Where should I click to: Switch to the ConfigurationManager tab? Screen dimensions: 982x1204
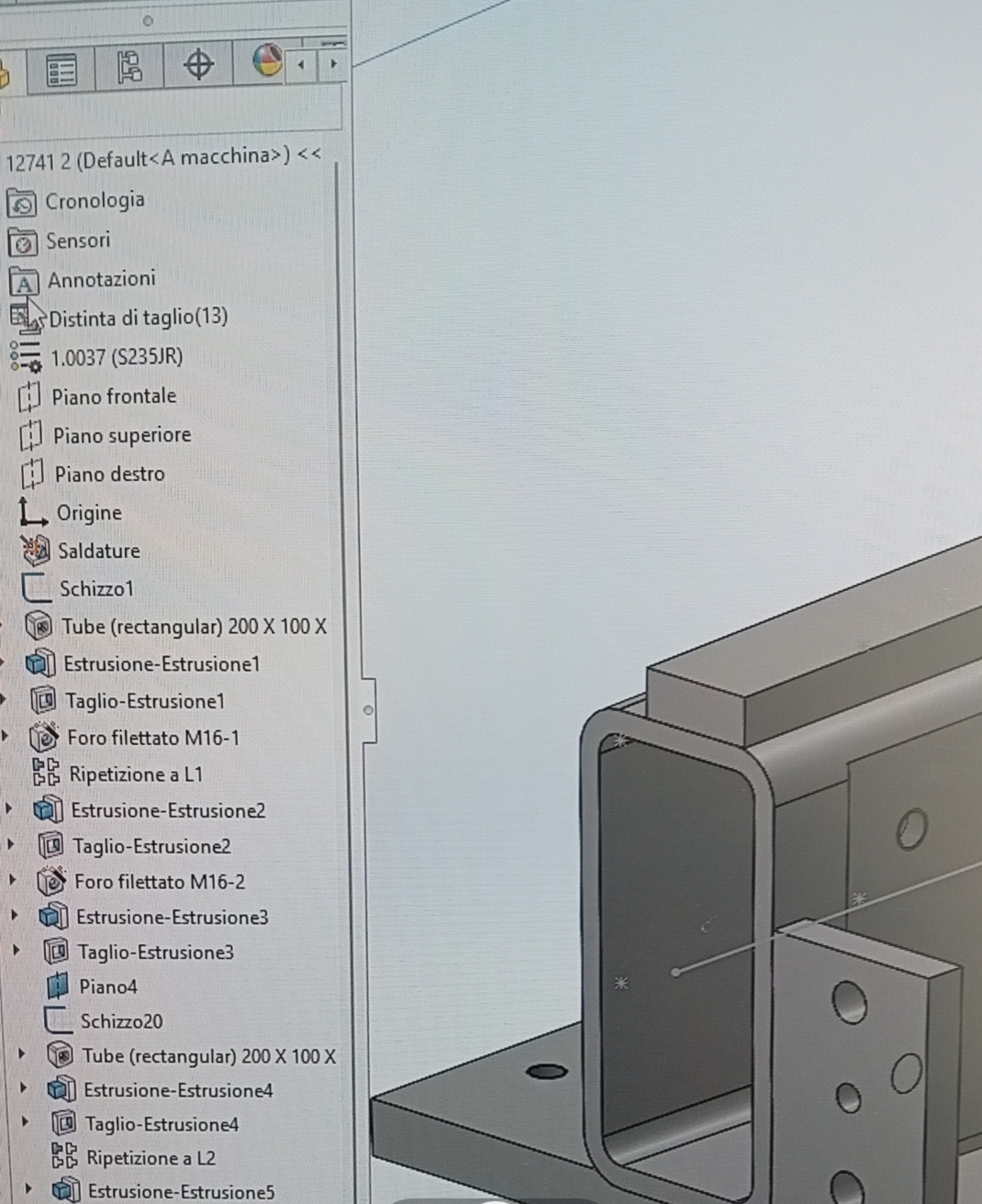[129, 67]
